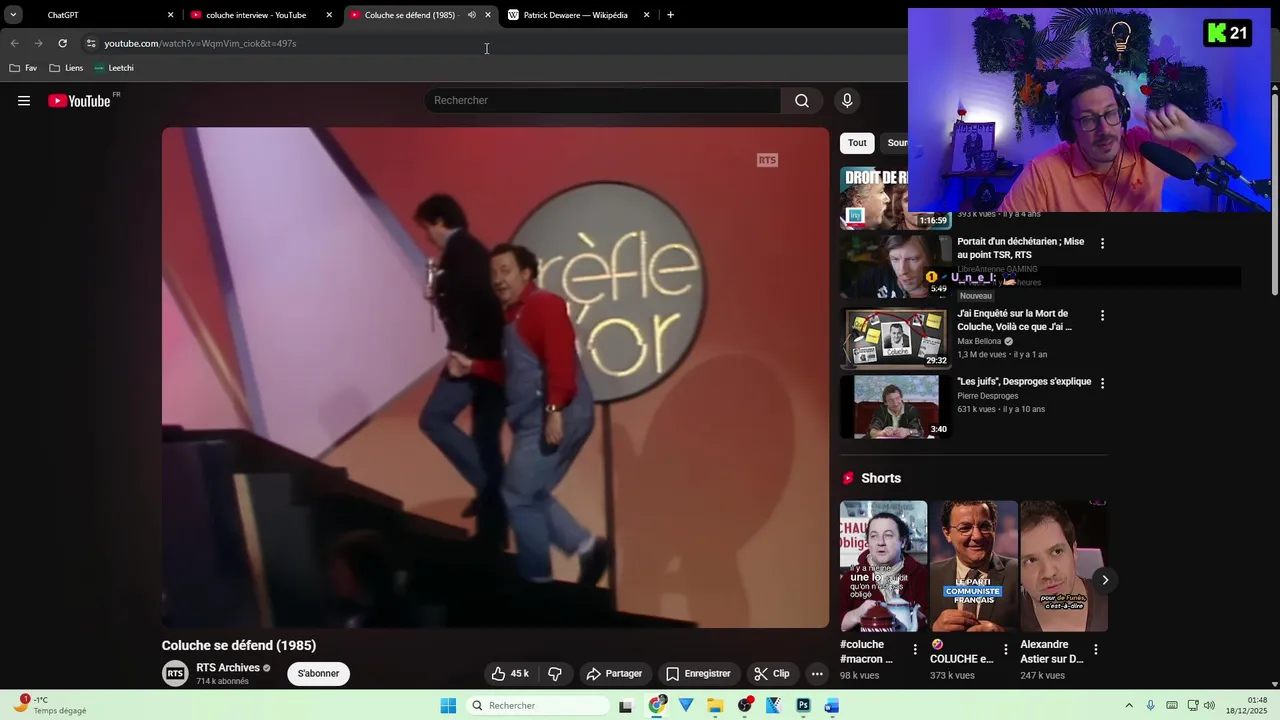Open the Parti Communiste Français short thumbnail
1280x720 pixels.
point(973,566)
